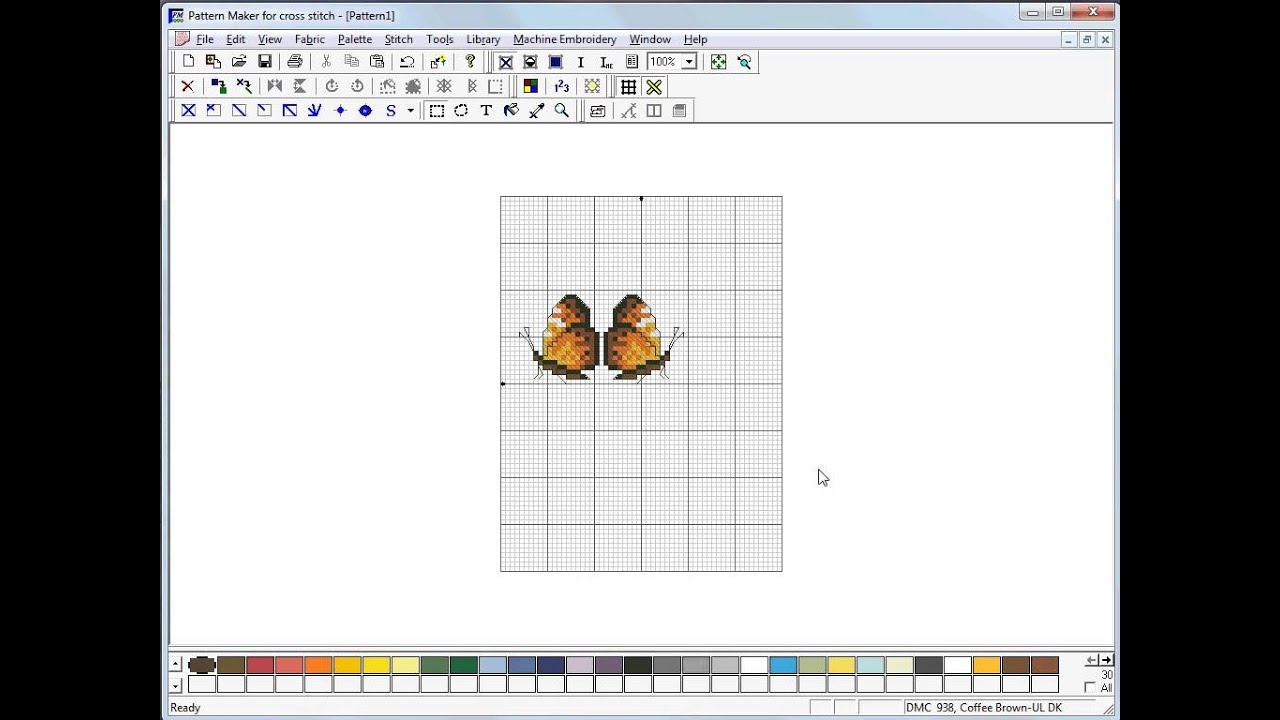Select the Full Cross Stitch tool
1280x720 pixels.
pyautogui.click(x=188, y=111)
